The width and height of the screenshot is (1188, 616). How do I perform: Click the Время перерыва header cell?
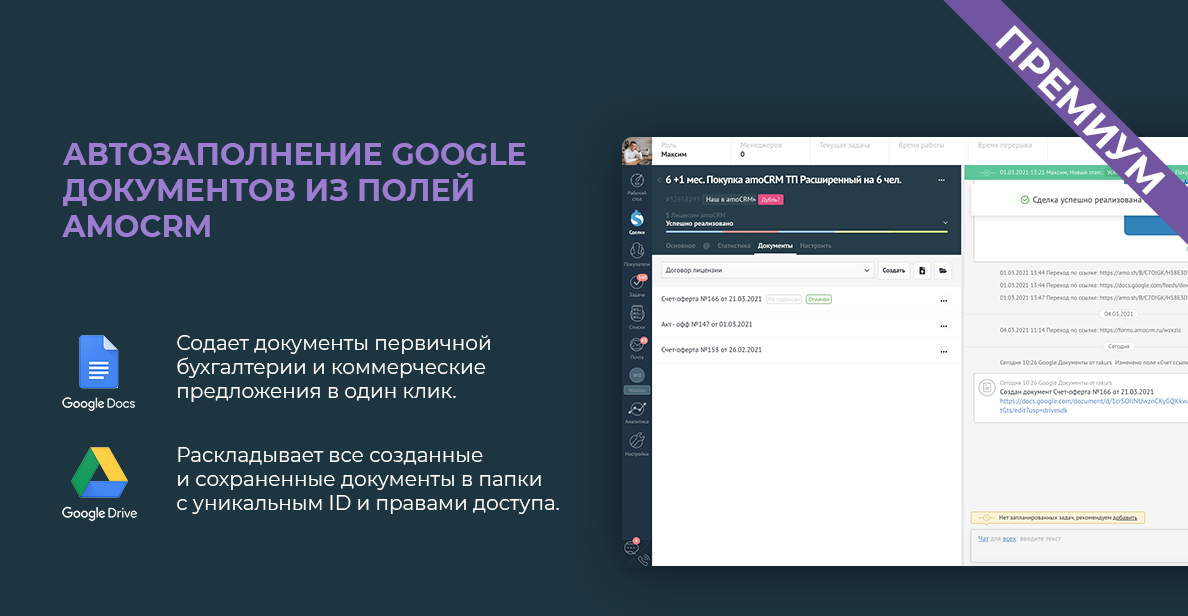[1008, 149]
